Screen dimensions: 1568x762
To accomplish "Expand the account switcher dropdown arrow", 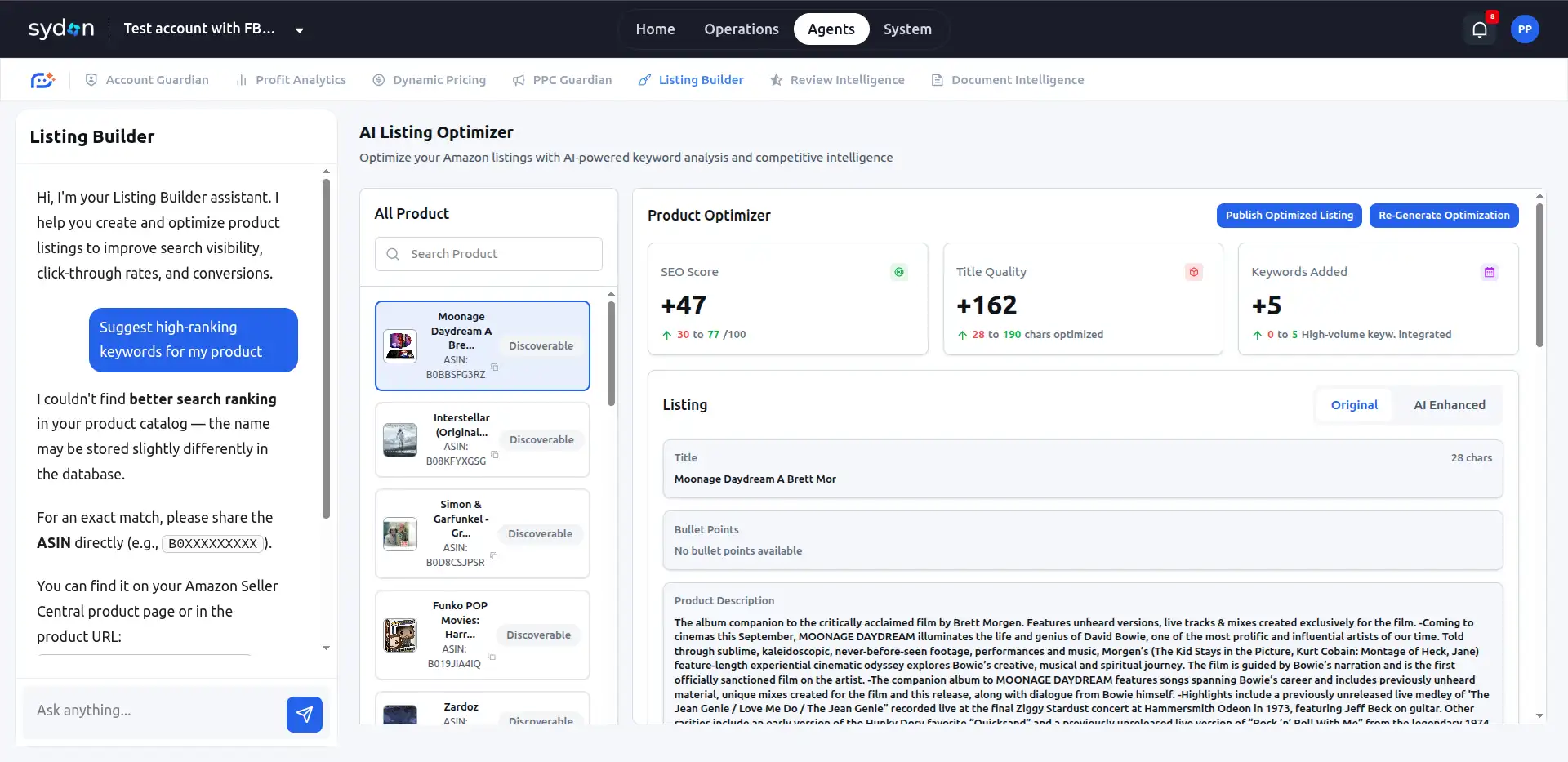I will coord(300,30).
